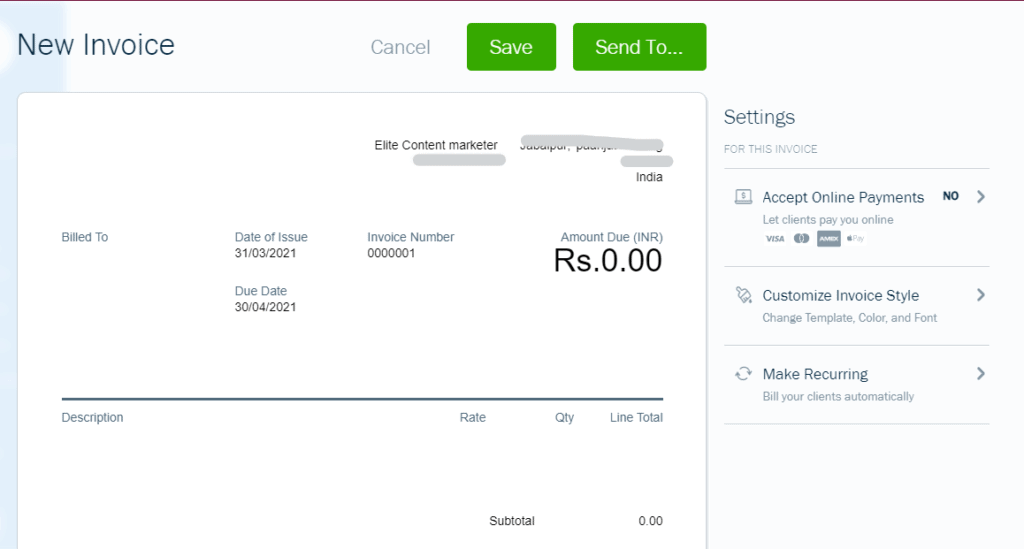Expand the Customize Invoice Style chevron
Viewport: 1024px width, 549px height.
click(981, 295)
